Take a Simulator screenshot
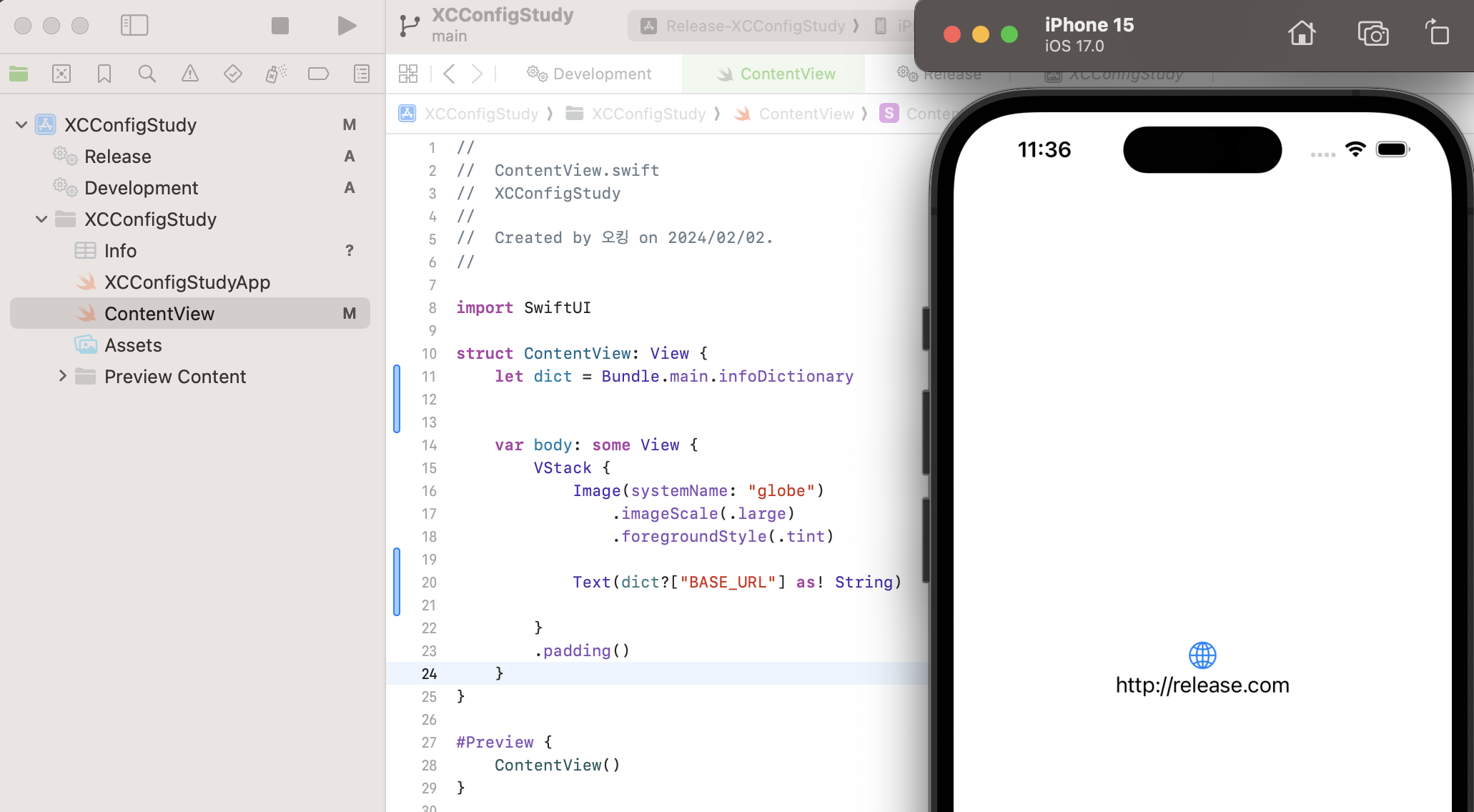The width and height of the screenshot is (1474, 812). point(1372,34)
